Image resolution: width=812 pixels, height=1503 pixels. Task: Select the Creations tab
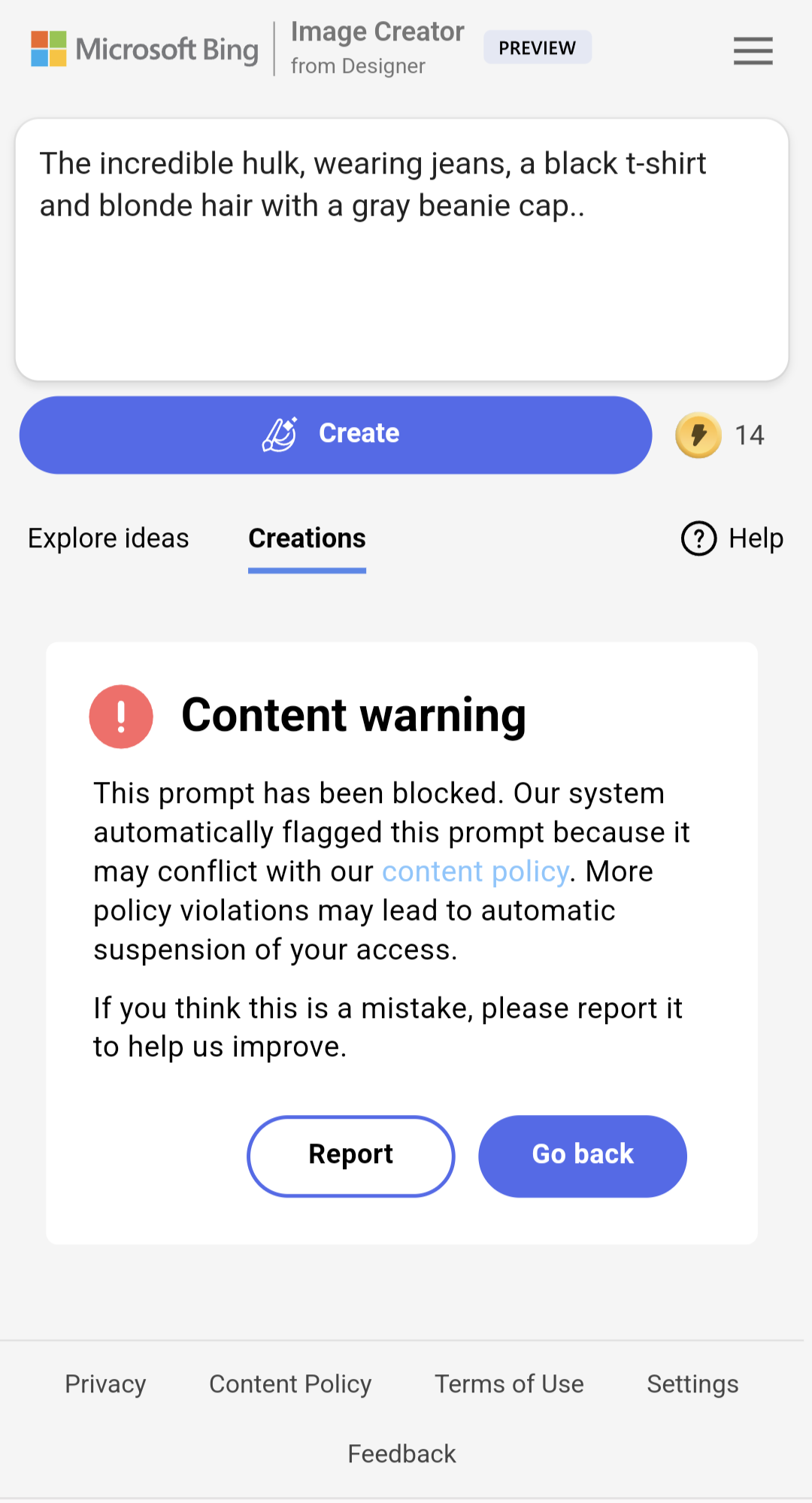(x=307, y=538)
